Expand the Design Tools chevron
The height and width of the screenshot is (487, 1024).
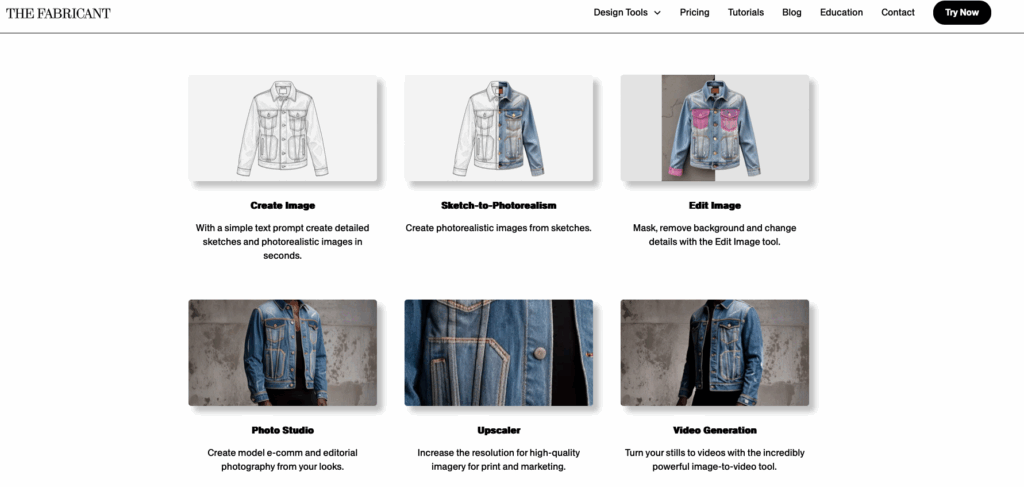pyautogui.click(x=657, y=12)
